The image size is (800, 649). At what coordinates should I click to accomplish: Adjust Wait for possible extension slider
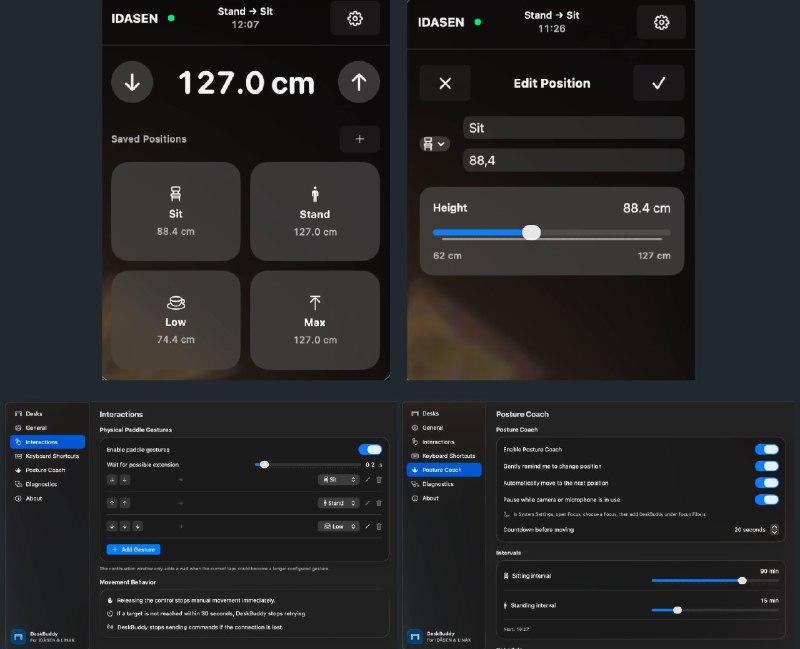coord(264,464)
